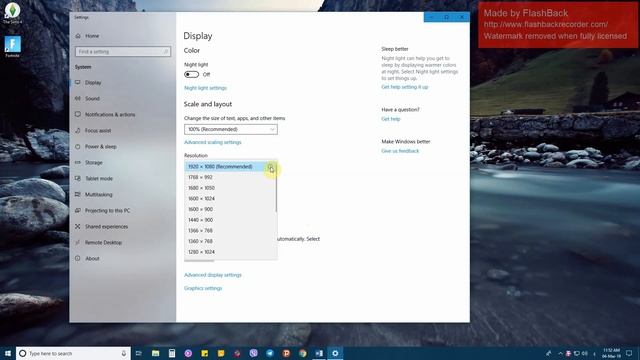Click the microphone icon in taskbar search
Viewport: 640px width, 360px height.
124,353
